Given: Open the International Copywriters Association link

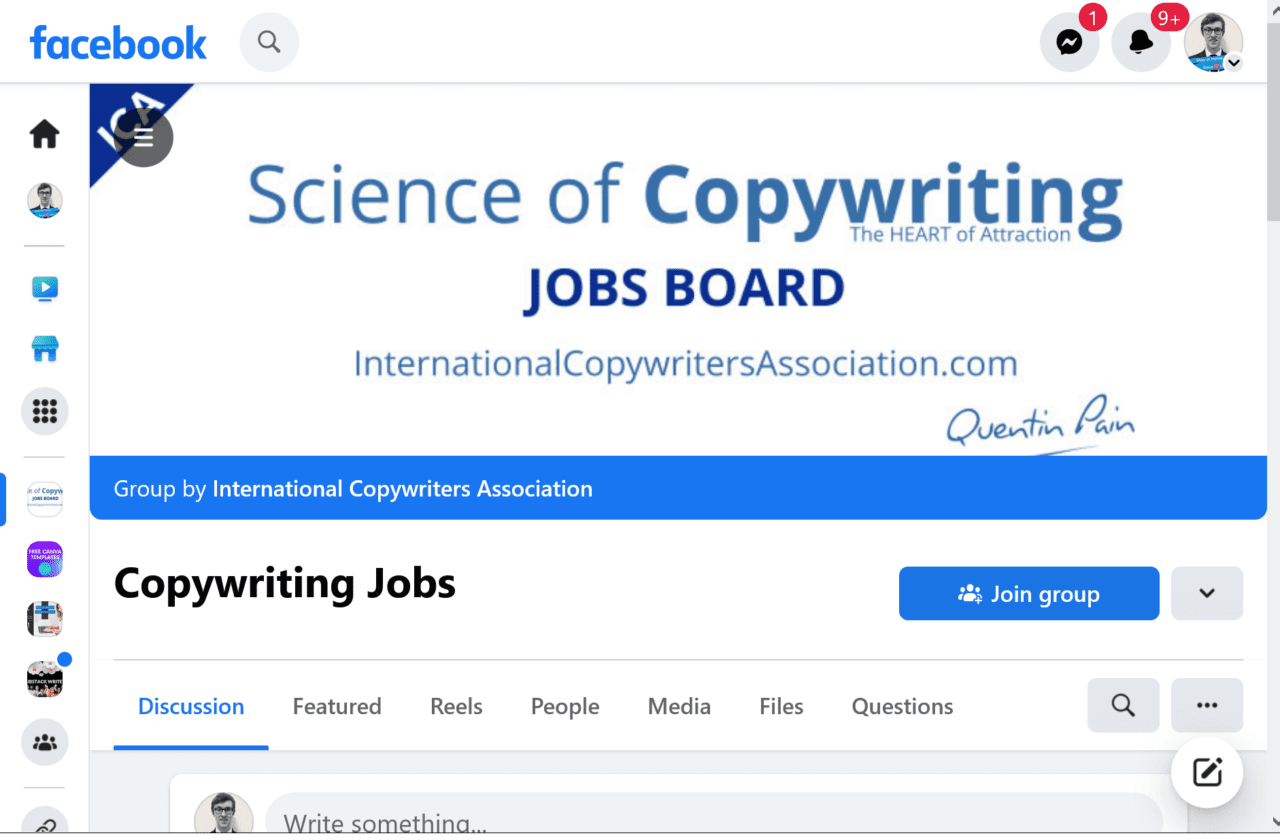Looking at the screenshot, I should tap(402, 488).
